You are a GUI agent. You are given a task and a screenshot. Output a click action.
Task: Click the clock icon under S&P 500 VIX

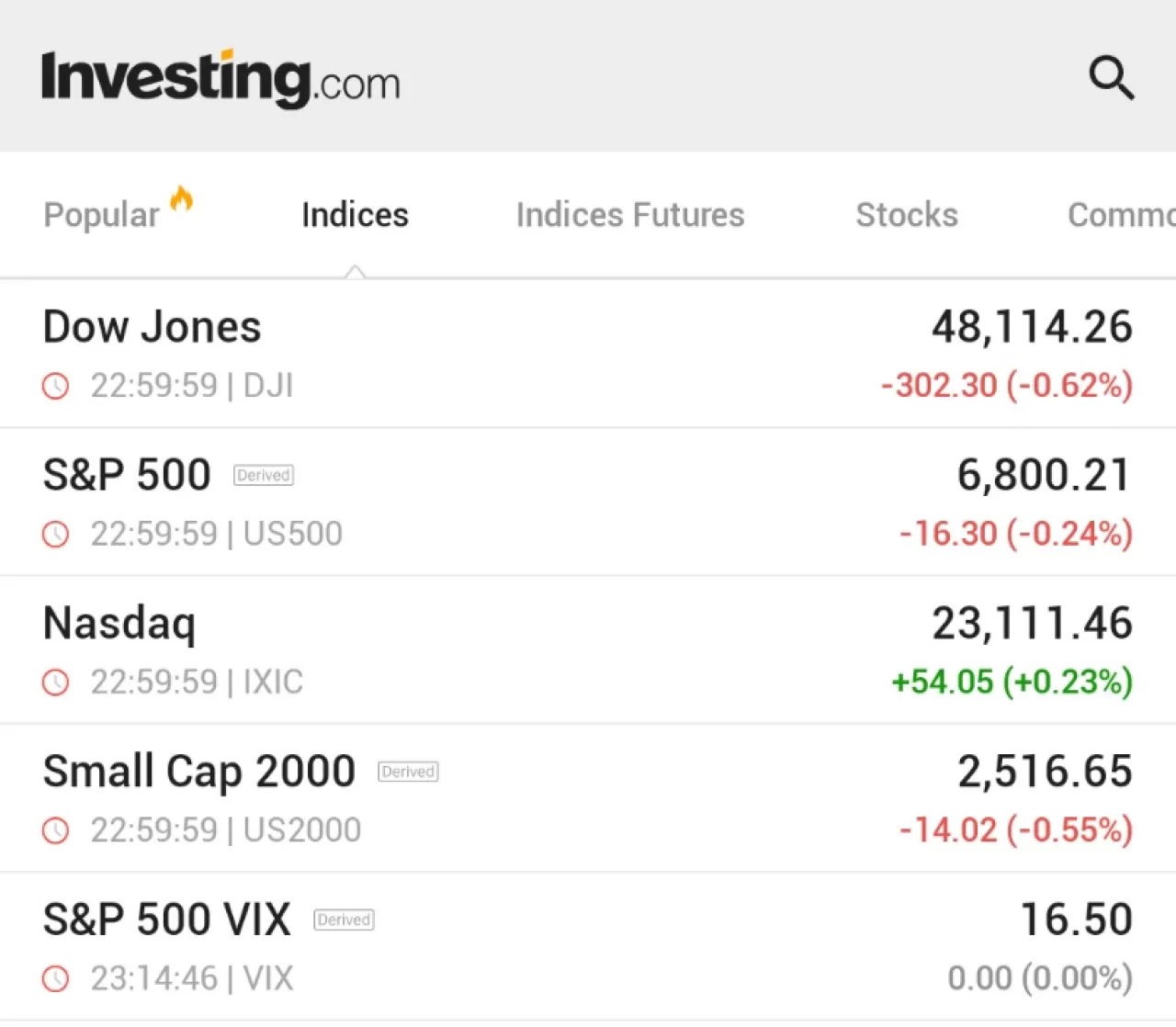pyautogui.click(x=56, y=979)
